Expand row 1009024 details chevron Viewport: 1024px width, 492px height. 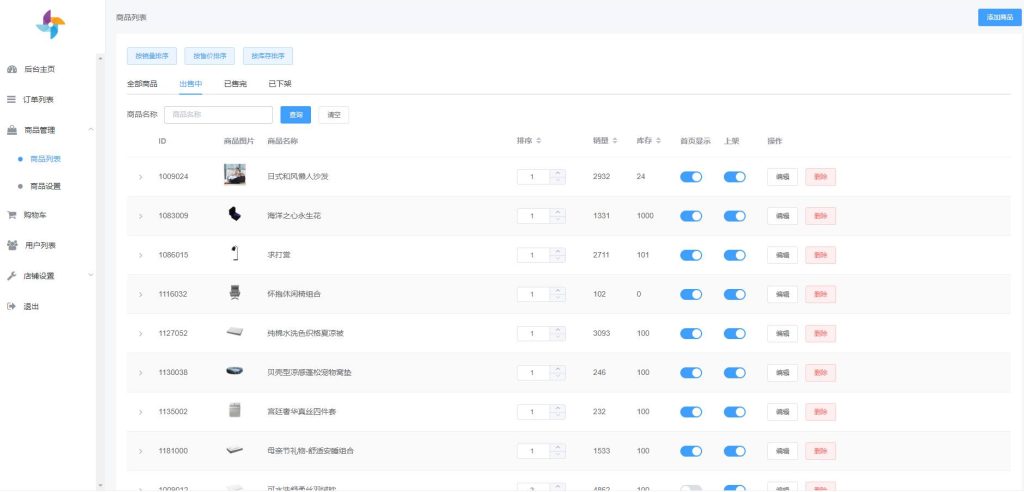[x=140, y=177]
